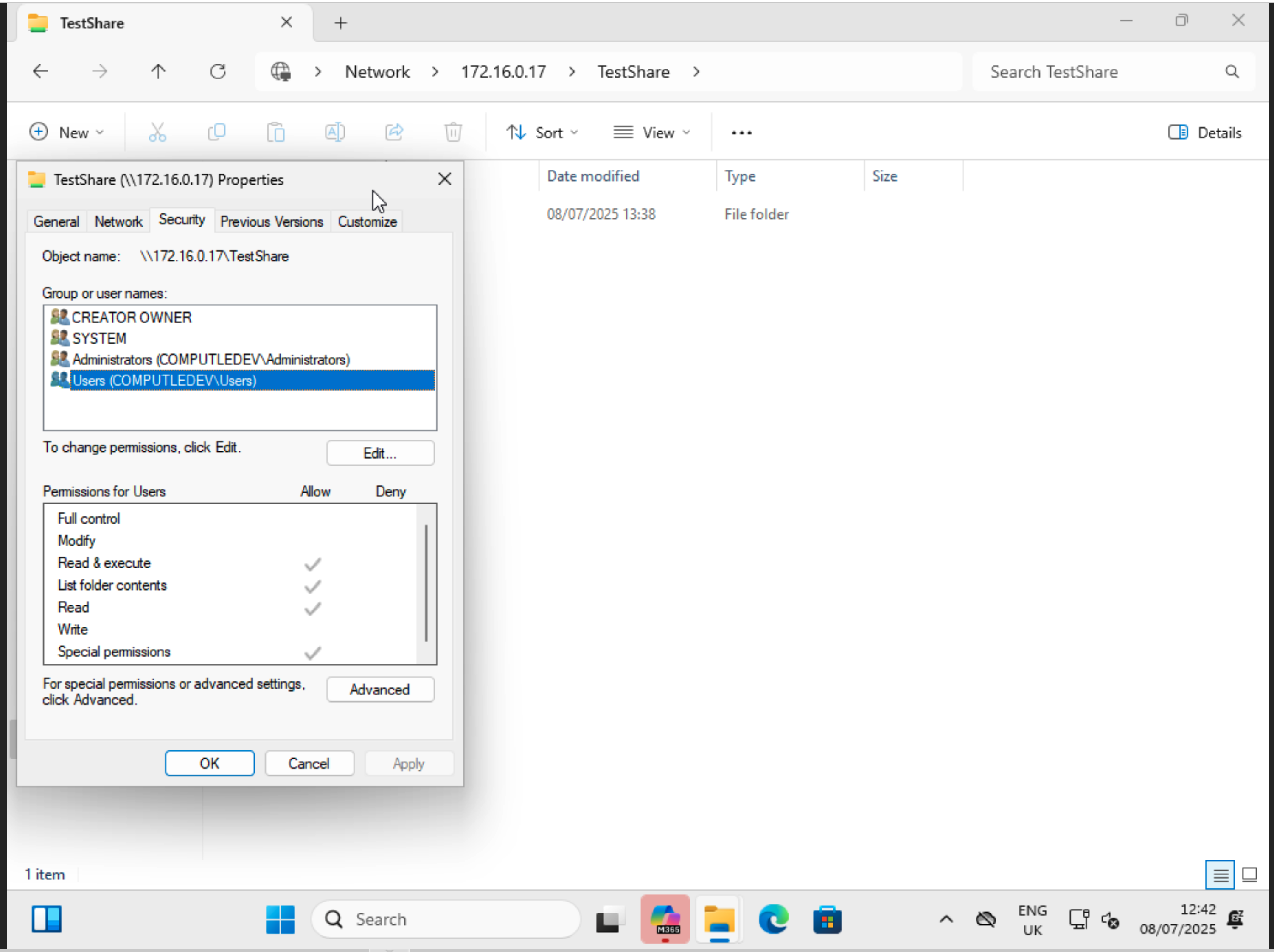Open the Sort dropdown menu
The image size is (1274, 952).
pyautogui.click(x=542, y=132)
